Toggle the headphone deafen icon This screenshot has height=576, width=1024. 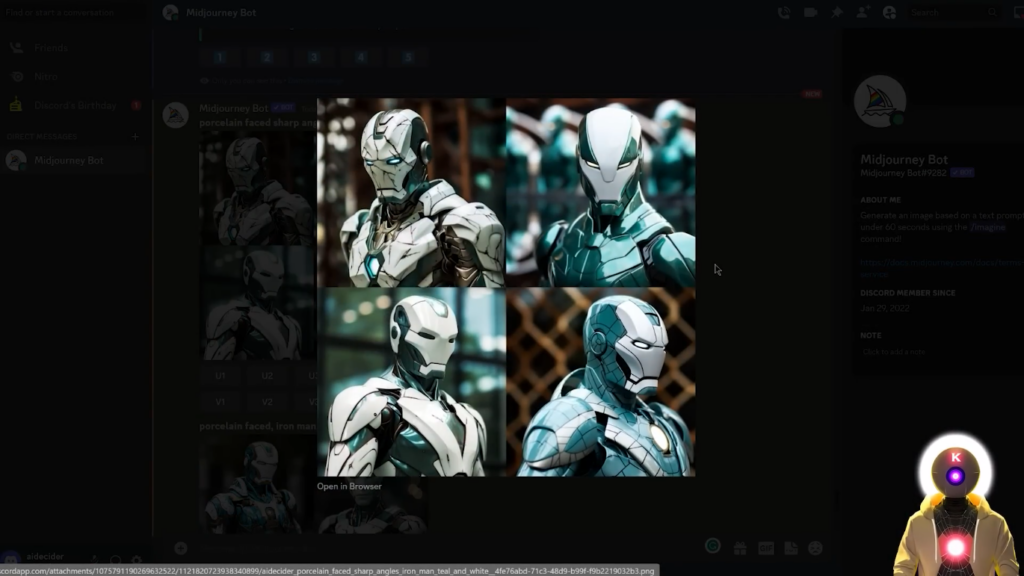tap(116, 560)
